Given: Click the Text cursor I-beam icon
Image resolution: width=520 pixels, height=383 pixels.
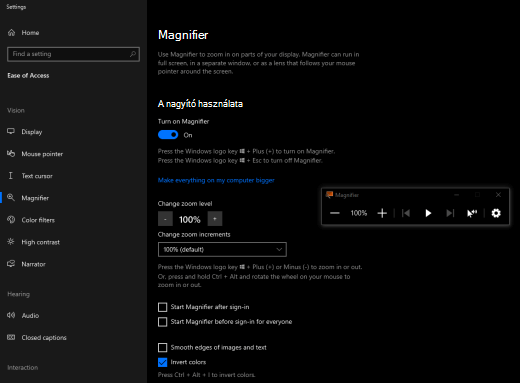Looking at the screenshot, I should click(x=11, y=176).
